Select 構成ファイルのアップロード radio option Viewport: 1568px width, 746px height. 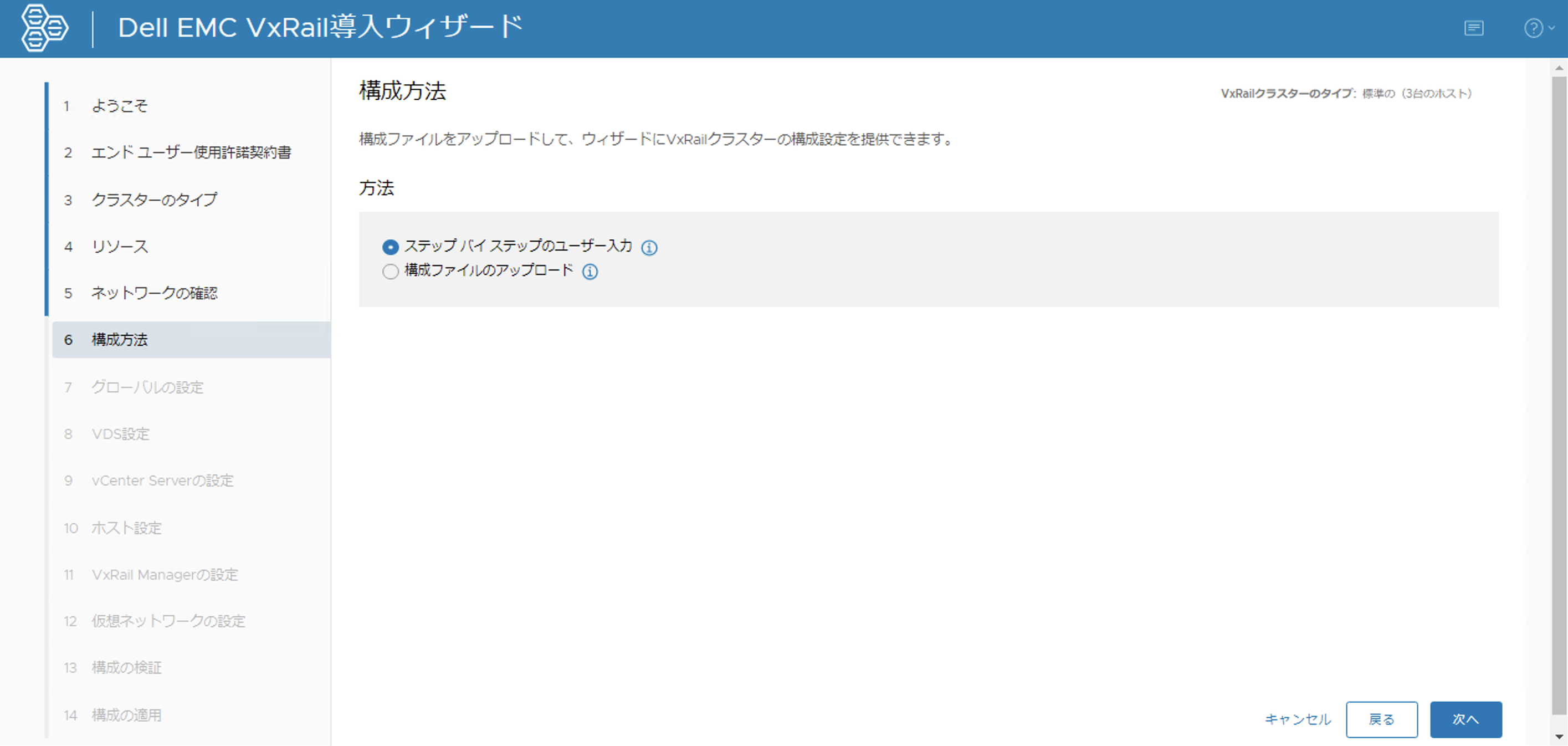[390, 271]
